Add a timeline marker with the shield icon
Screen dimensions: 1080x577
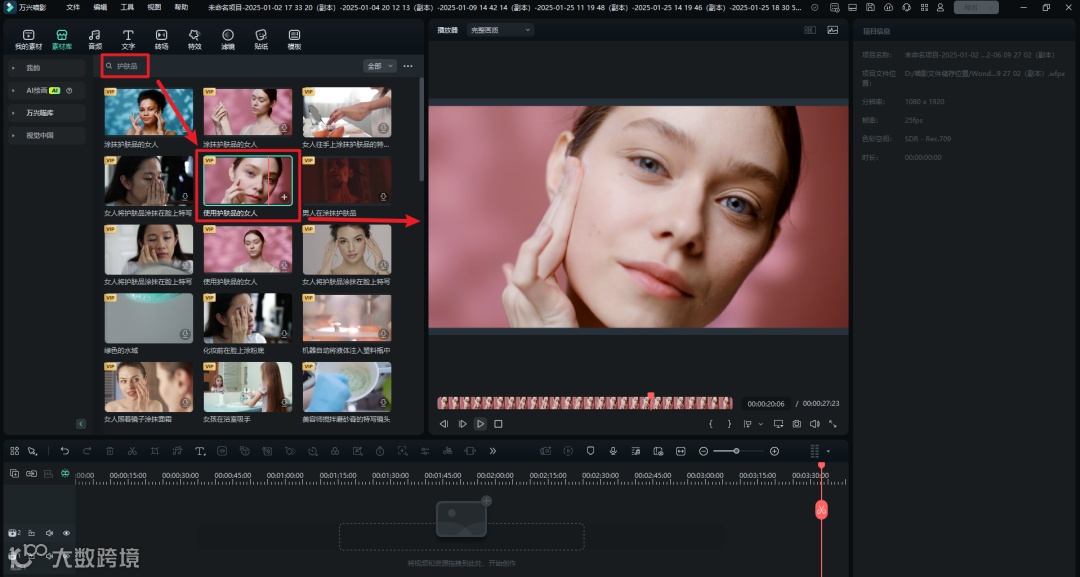click(590, 451)
